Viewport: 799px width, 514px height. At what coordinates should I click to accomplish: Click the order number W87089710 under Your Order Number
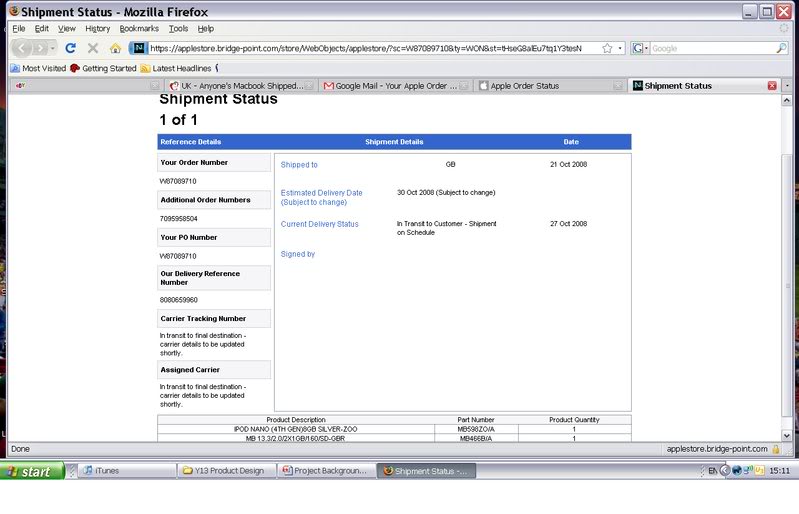(x=178, y=181)
